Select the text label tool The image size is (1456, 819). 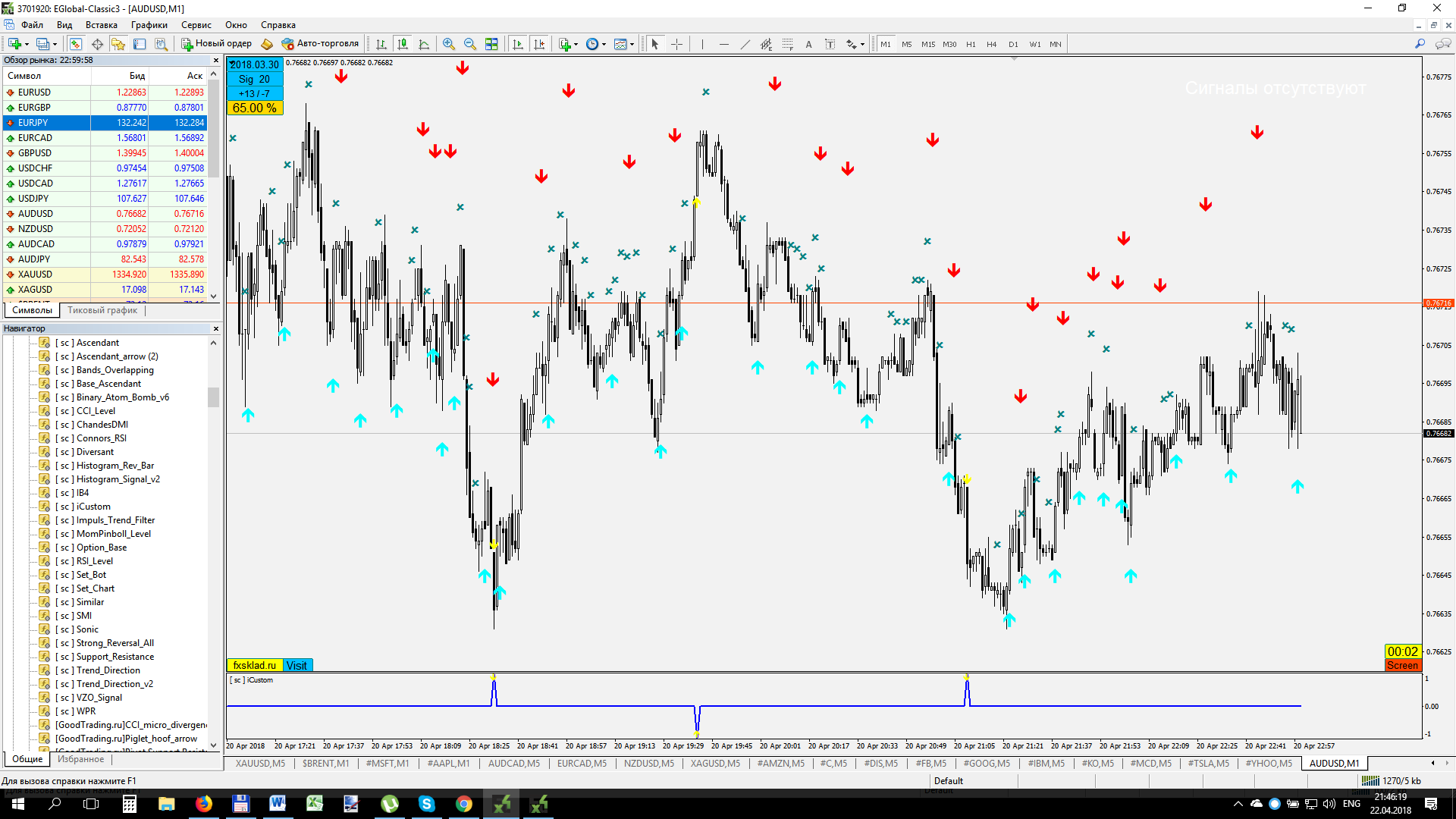click(830, 44)
